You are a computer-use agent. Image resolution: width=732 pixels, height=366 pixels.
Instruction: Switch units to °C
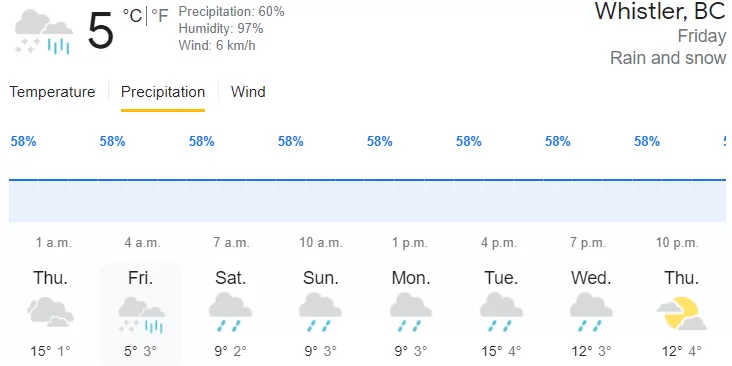pyautogui.click(x=132, y=15)
